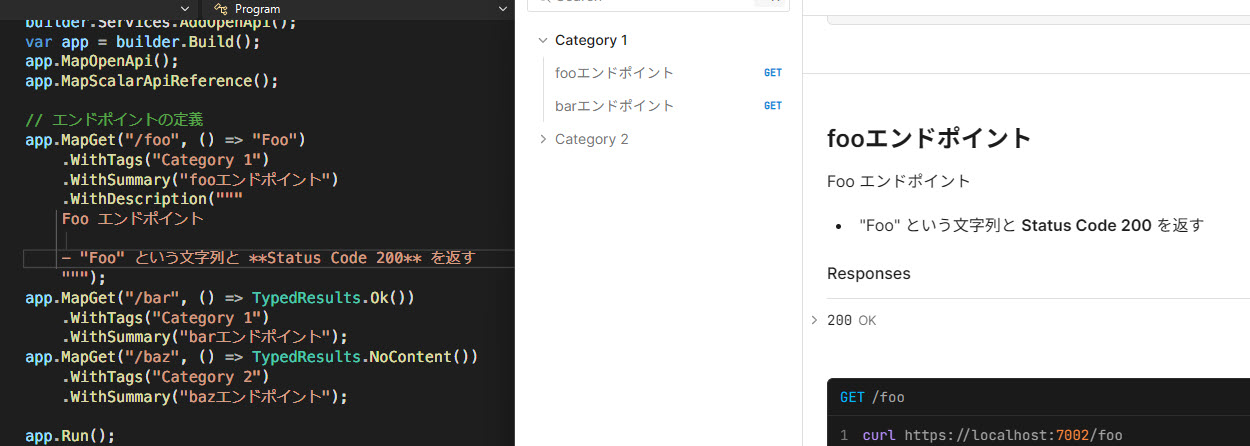Image resolution: width=1250 pixels, height=446 pixels.
Task: Select fooエンドポイント in the sidebar
Action: pyautogui.click(x=614, y=73)
